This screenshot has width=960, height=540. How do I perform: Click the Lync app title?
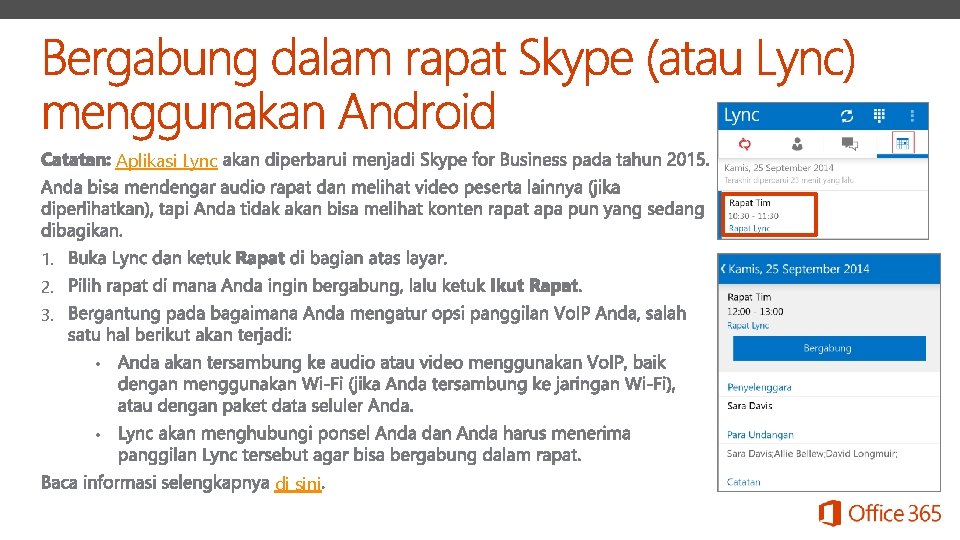click(x=741, y=115)
